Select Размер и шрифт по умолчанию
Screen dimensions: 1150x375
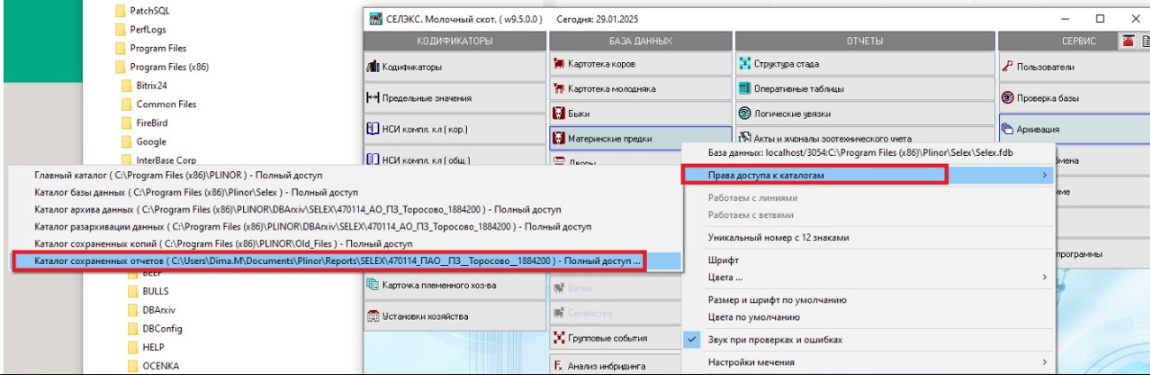coord(868,300)
